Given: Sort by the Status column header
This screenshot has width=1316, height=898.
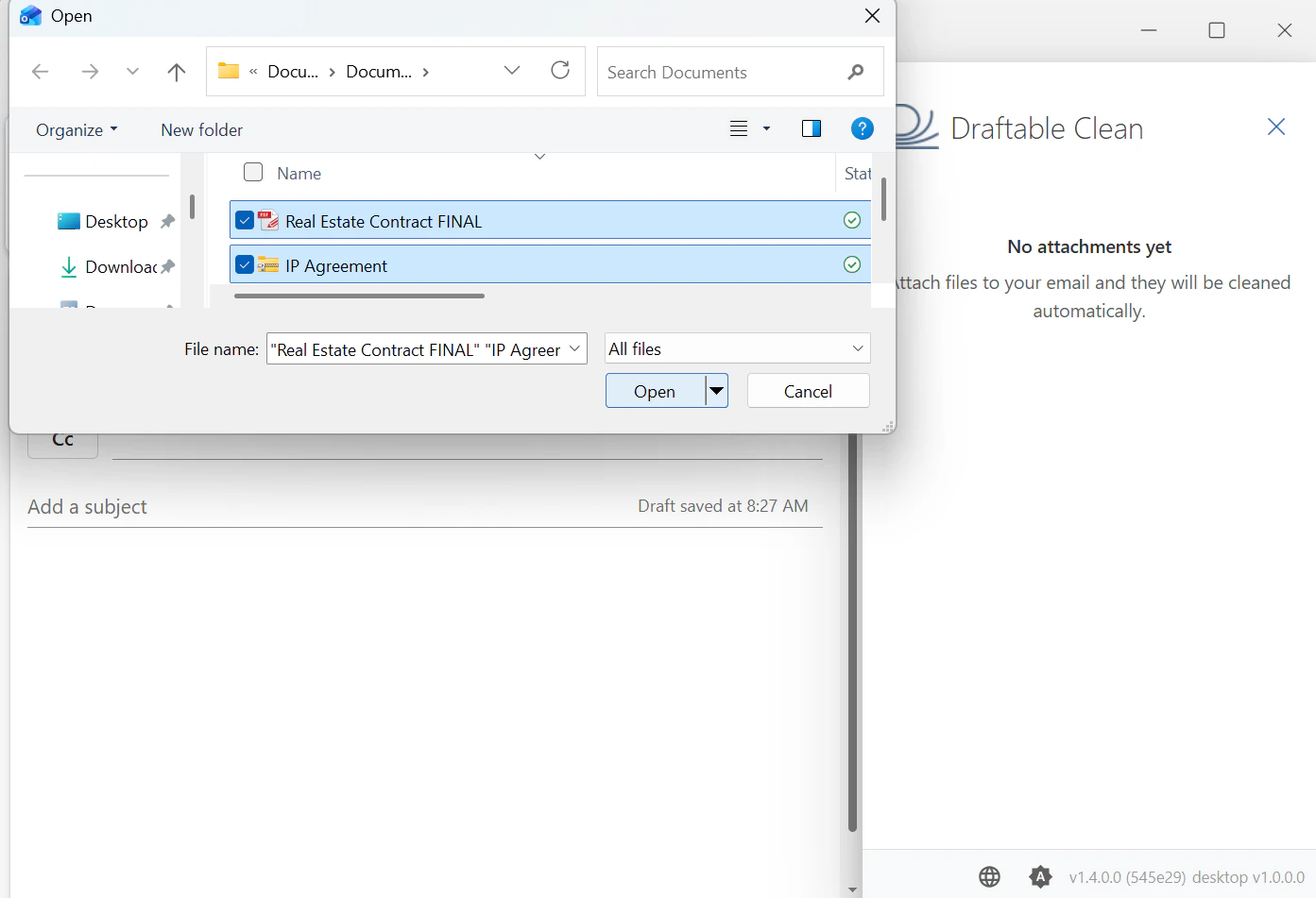Looking at the screenshot, I should click(857, 174).
